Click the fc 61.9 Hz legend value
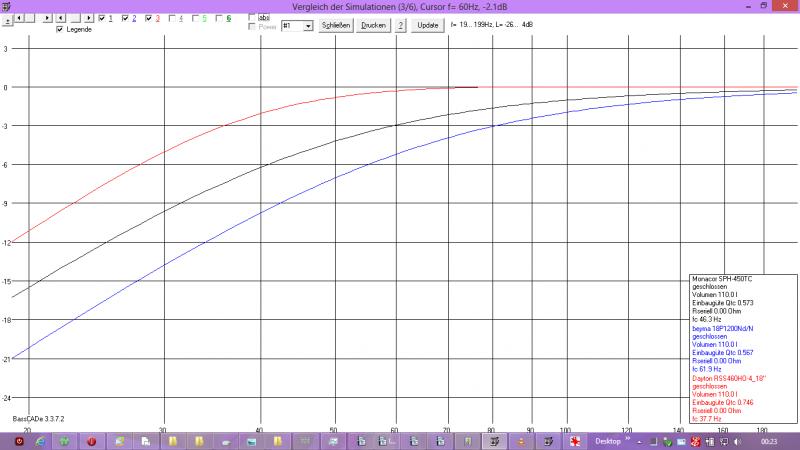Image resolution: width=800 pixels, height=450 pixels. pos(707,369)
